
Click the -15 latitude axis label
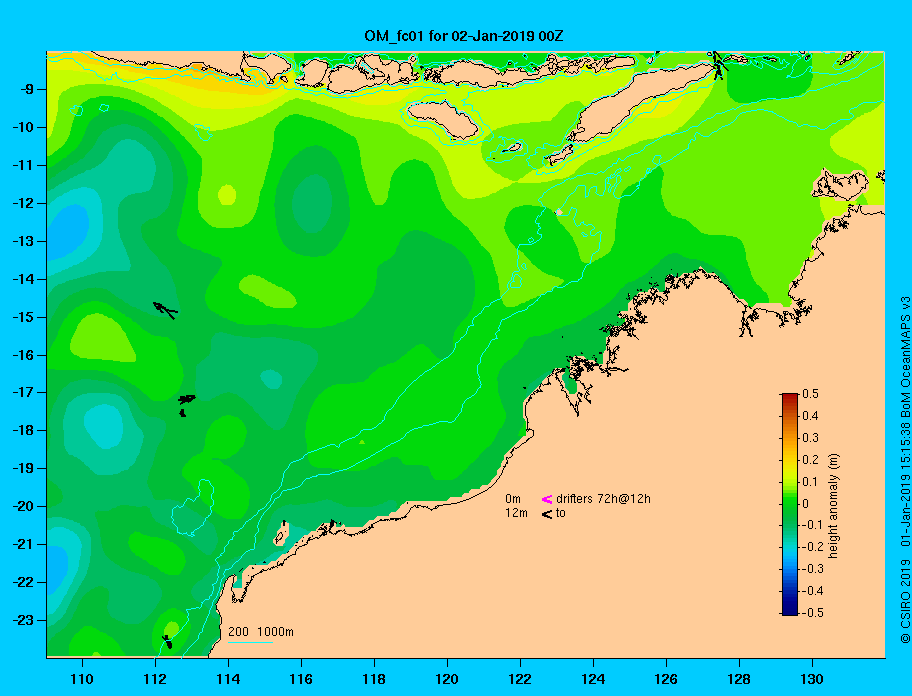[x=23, y=317]
